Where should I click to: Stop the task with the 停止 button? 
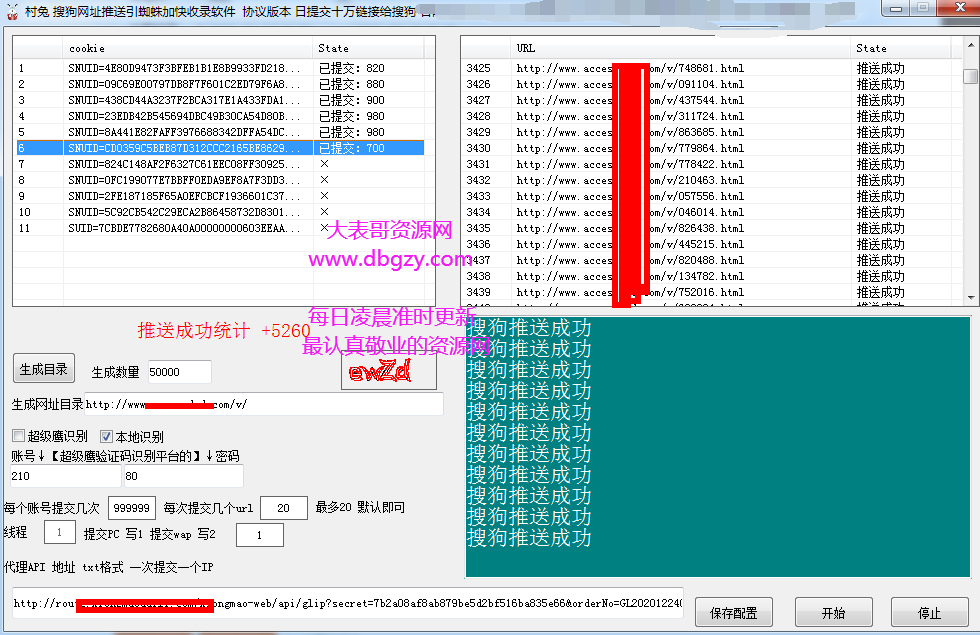click(x=928, y=613)
